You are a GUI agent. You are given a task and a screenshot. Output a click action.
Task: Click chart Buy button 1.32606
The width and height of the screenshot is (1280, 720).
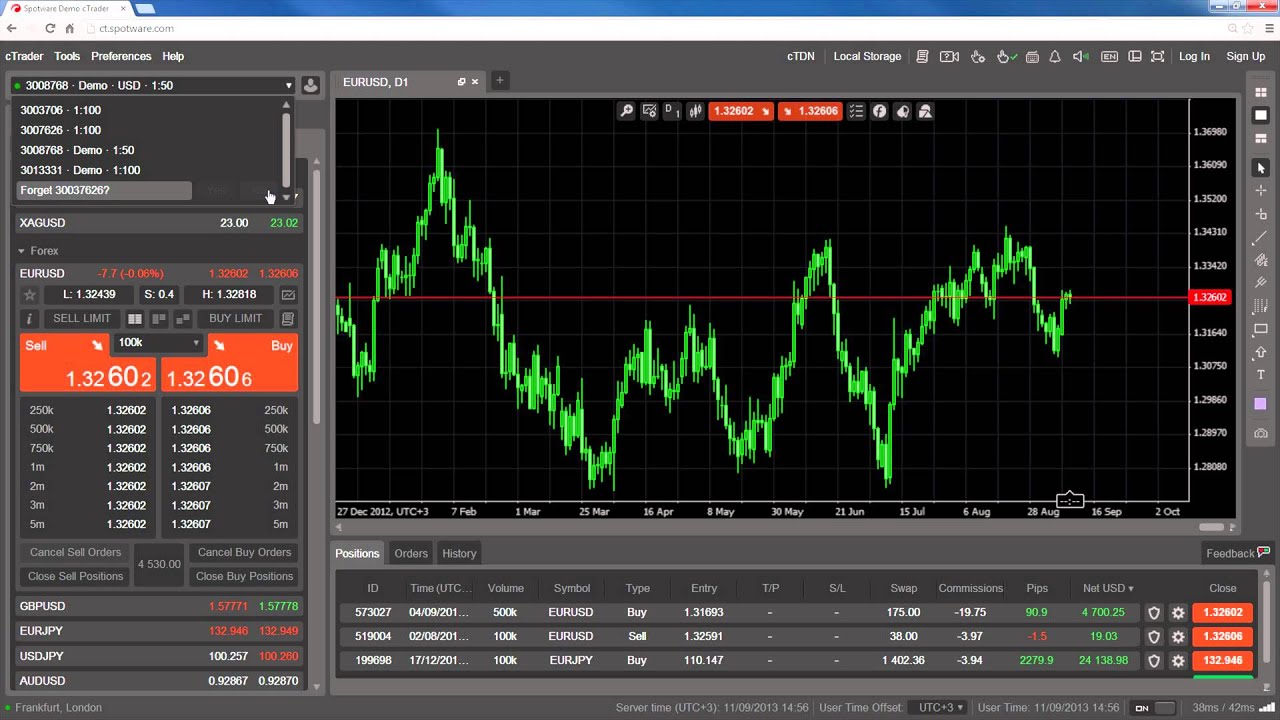810,111
